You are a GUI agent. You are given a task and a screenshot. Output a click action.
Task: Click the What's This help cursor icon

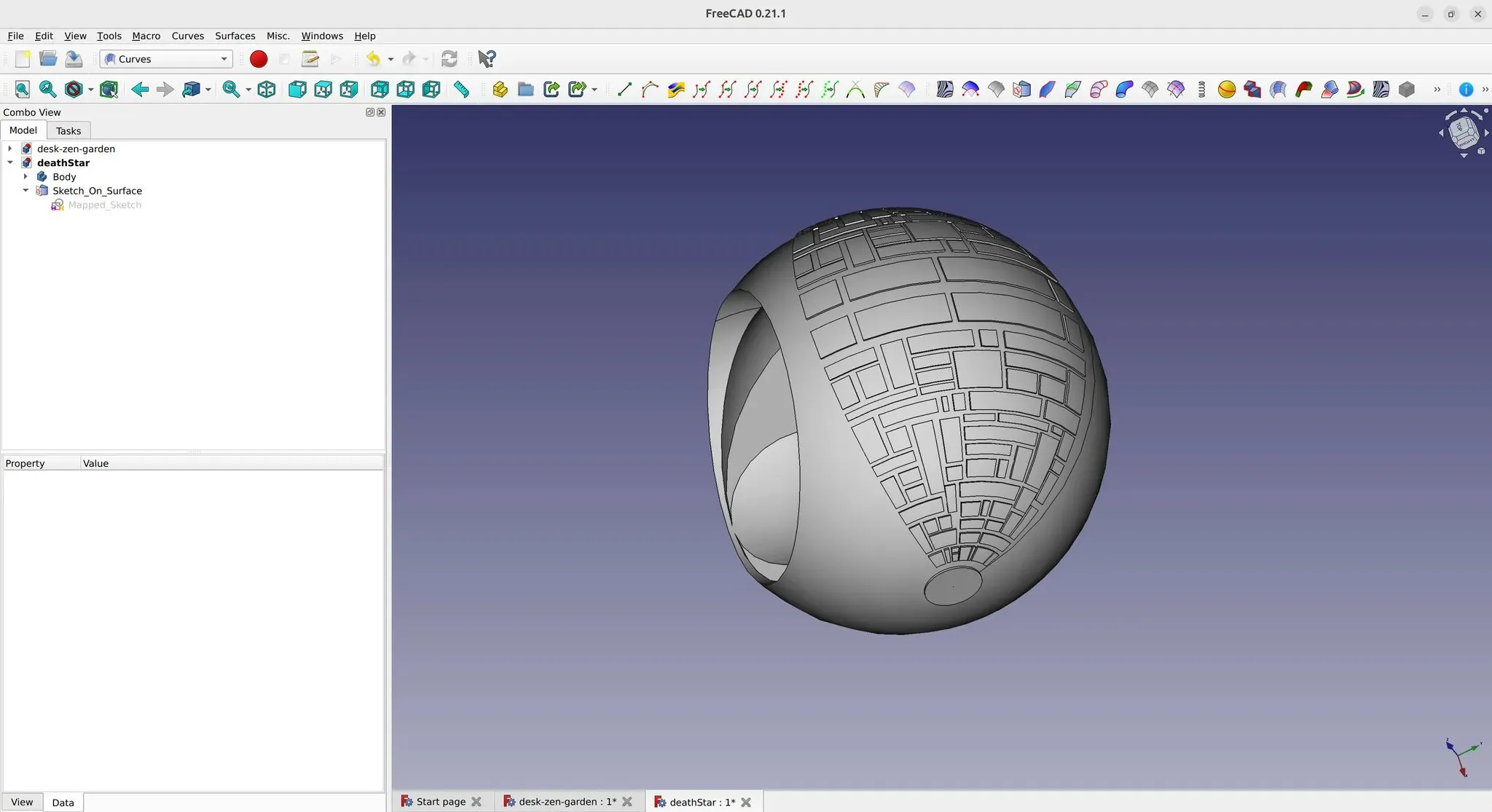tap(487, 59)
